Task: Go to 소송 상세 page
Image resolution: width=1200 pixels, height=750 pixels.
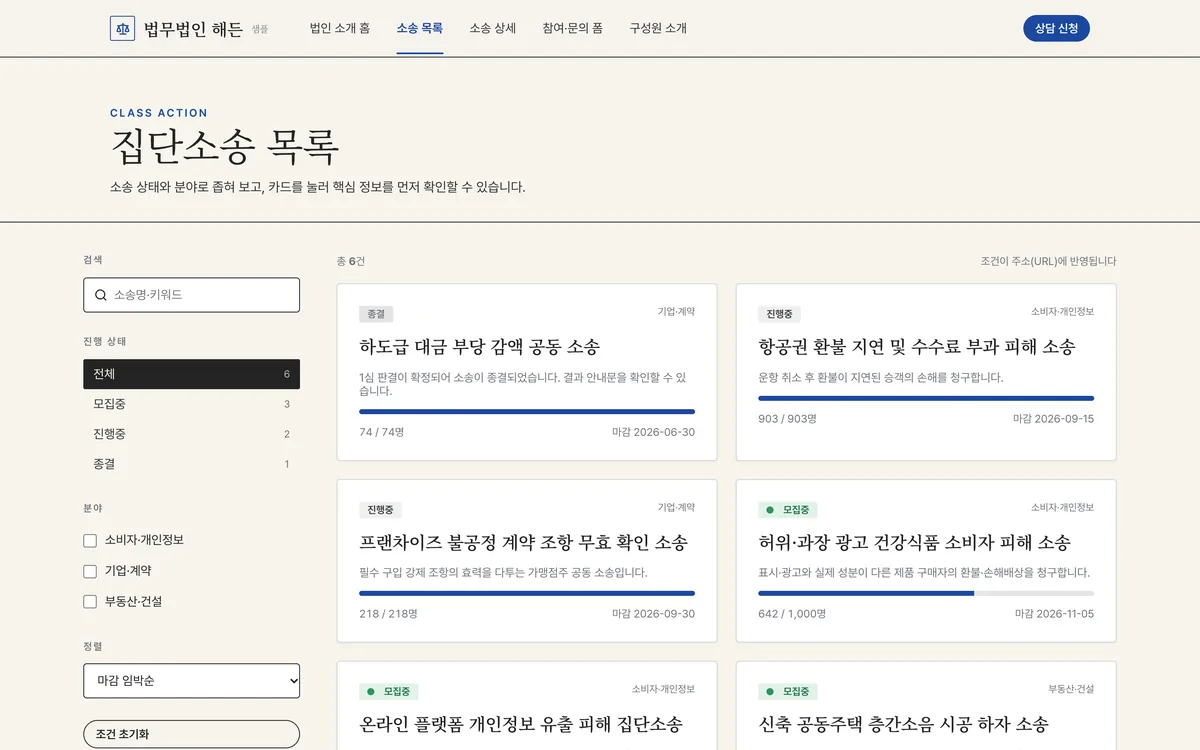Action: [493, 28]
